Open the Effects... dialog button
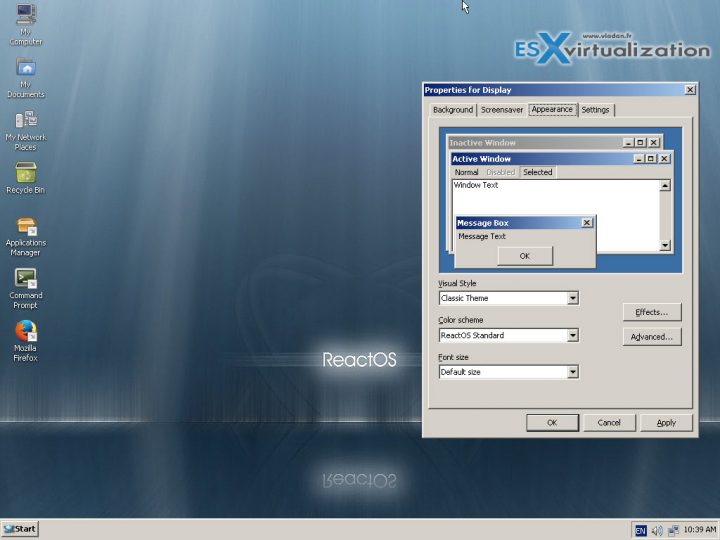Screen dimensions: 720x540 [x=652, y=312]
